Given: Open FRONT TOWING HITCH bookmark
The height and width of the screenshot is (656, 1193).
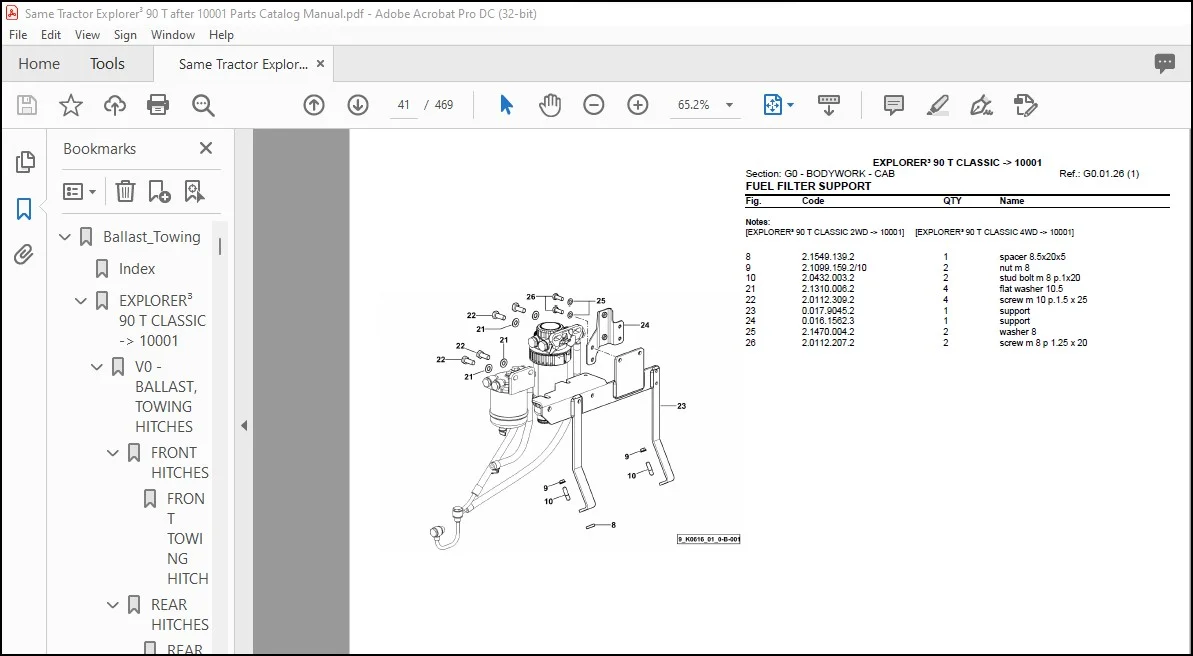Looking at the screenshot, I should pos(187,538).
